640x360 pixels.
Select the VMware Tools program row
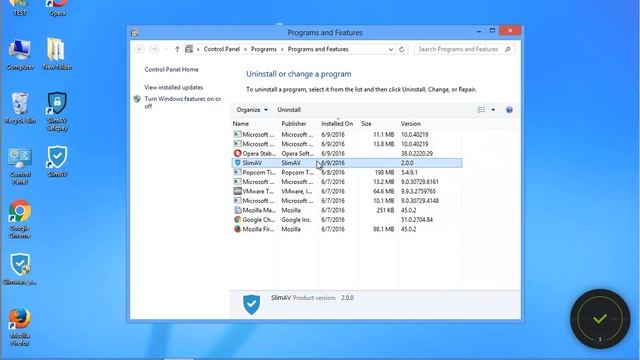point(347,191)
